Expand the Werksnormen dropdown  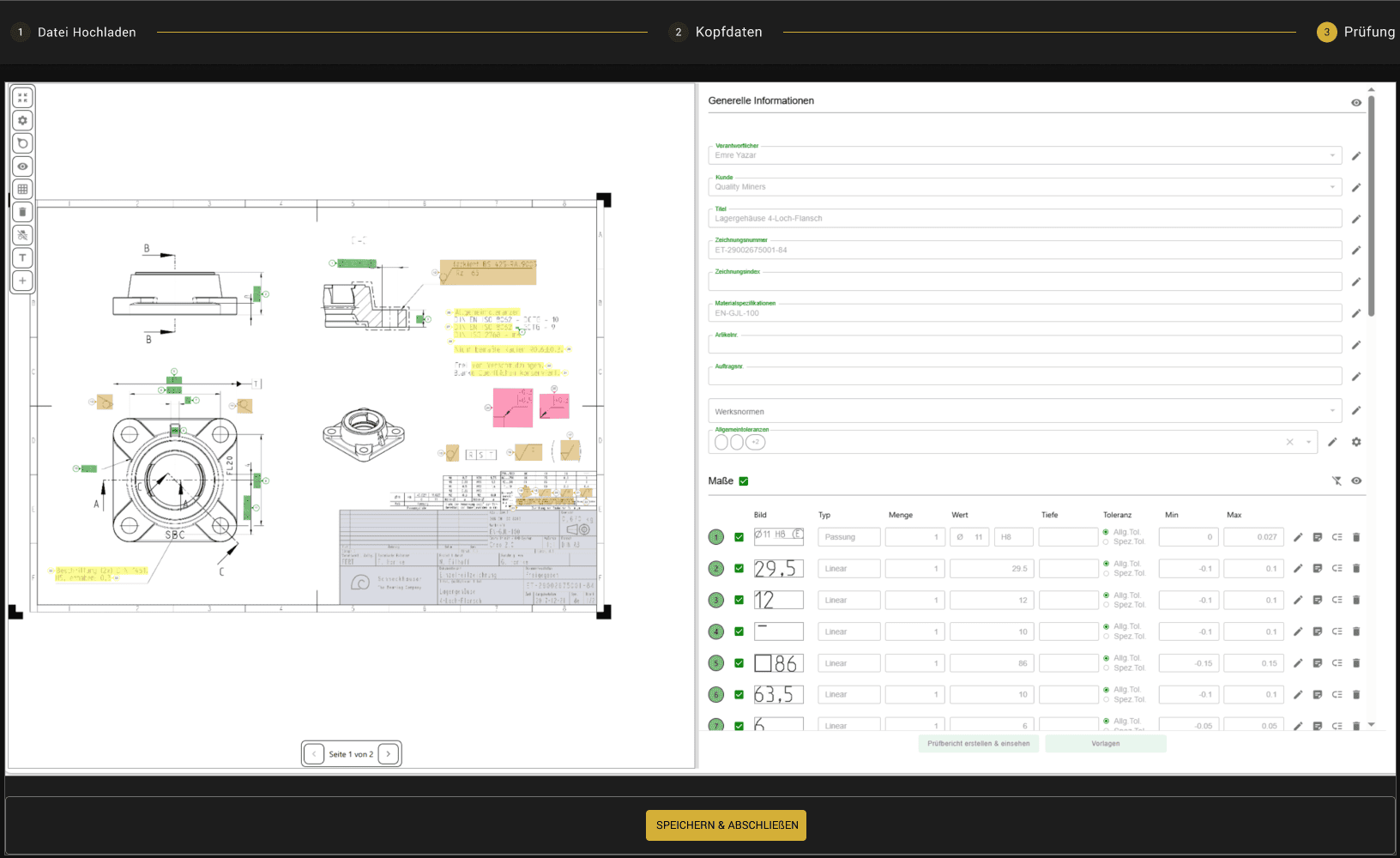pos(1331,411)
